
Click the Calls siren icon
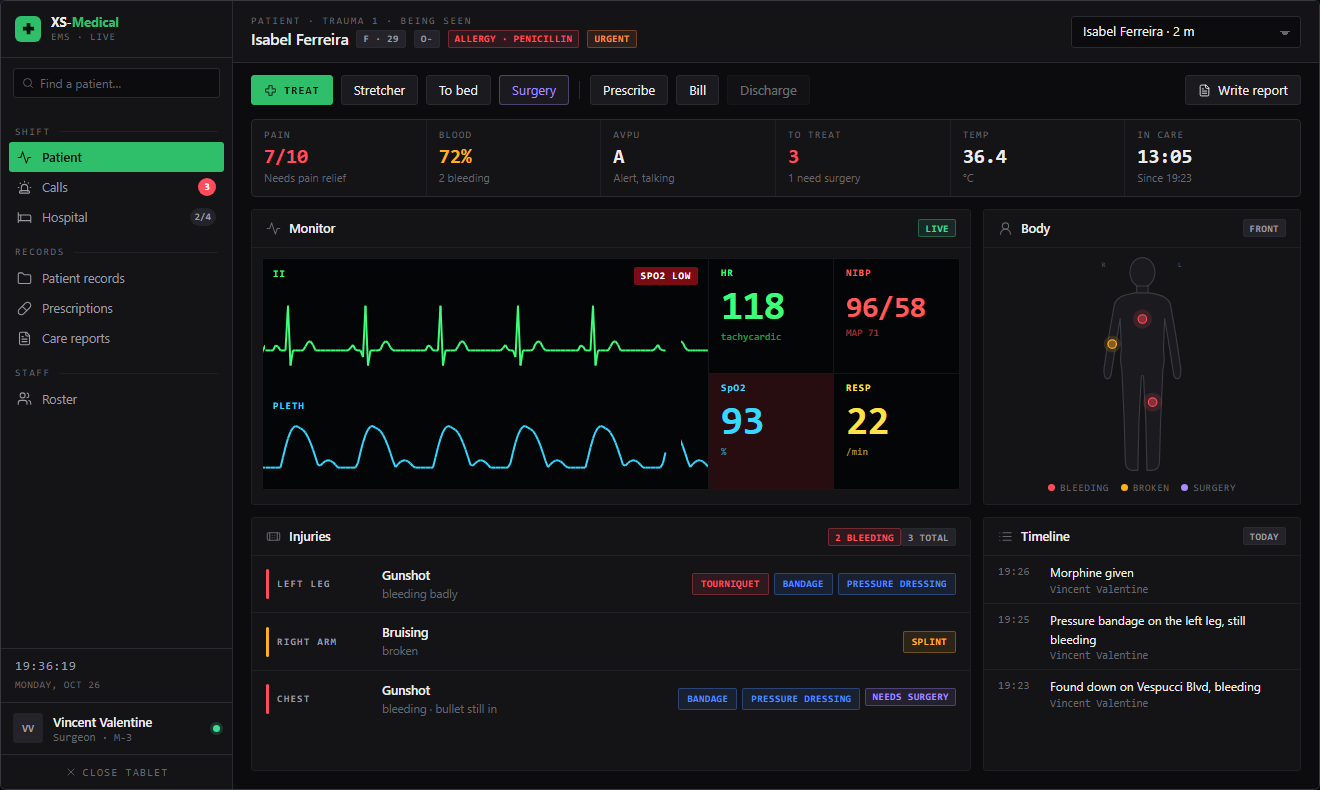click(25, 187)
